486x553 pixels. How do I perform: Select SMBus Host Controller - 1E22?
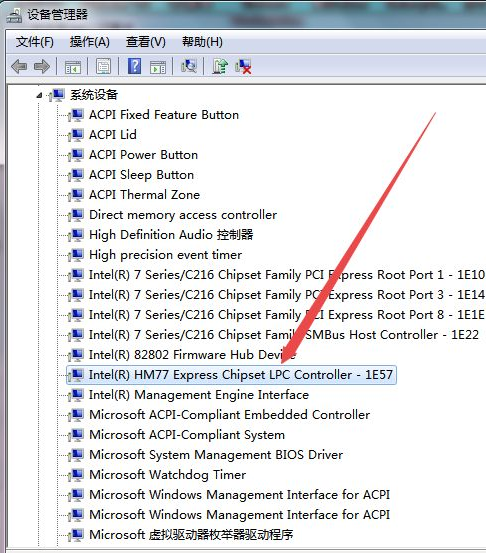click(x=284, y=335)
